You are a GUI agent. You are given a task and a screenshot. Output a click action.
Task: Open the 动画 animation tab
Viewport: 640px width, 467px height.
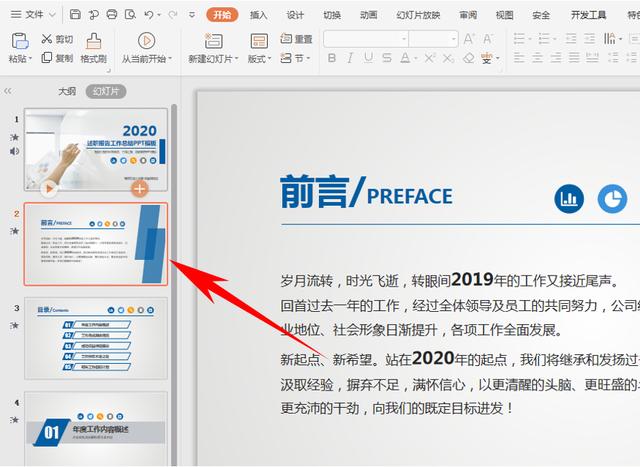click(x=368, y=15)
